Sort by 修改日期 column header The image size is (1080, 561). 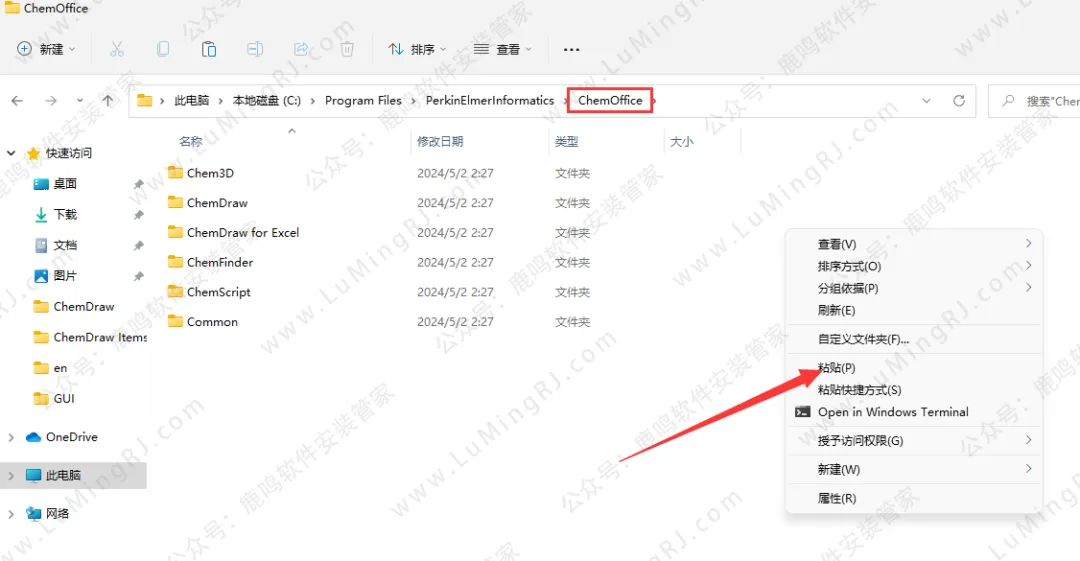(440, 142)
